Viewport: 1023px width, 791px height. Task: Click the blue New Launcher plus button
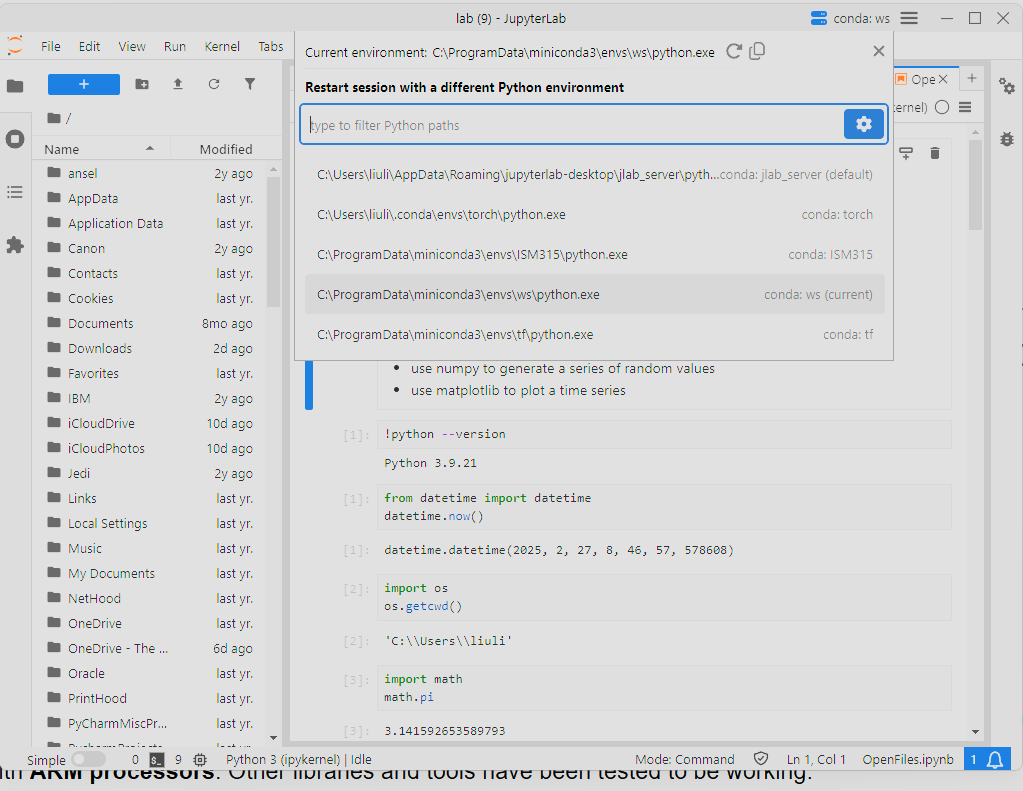pos(84,85)
